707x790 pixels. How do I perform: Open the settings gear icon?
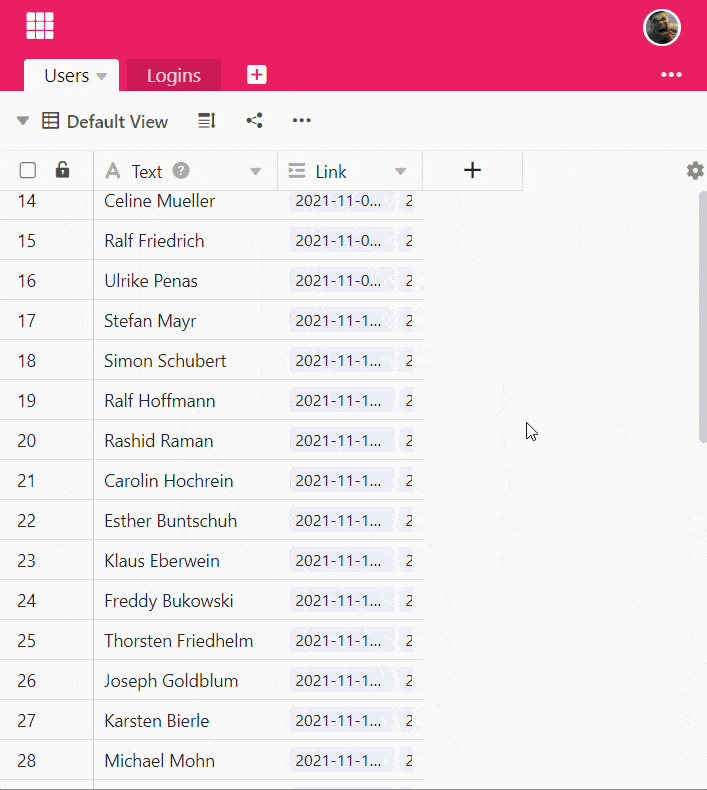(695, 171)
